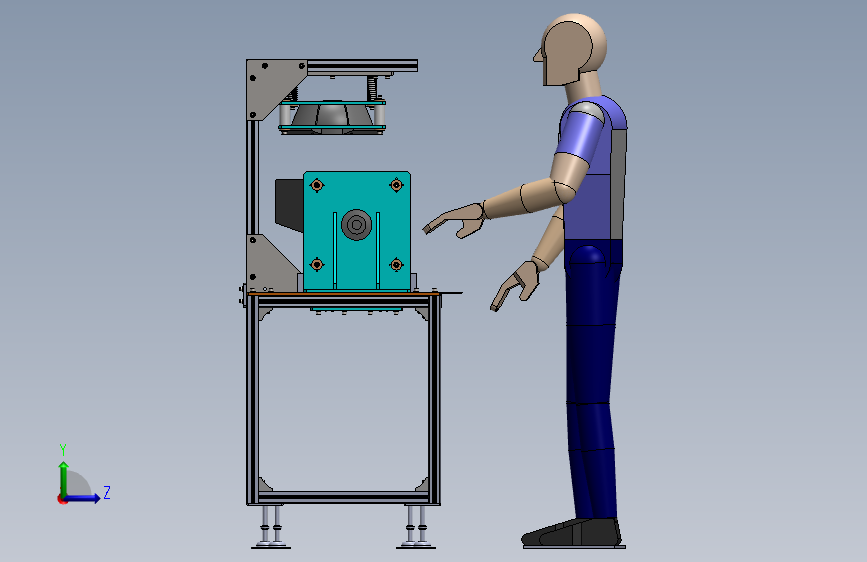
Task: Select the mannequin's black shoe
Action: click(572, 533)
